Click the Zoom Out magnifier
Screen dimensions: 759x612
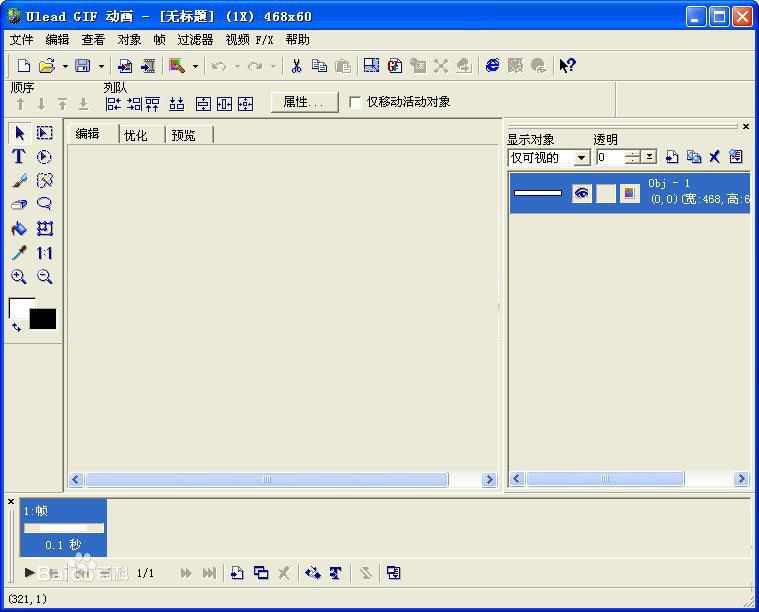45,276
